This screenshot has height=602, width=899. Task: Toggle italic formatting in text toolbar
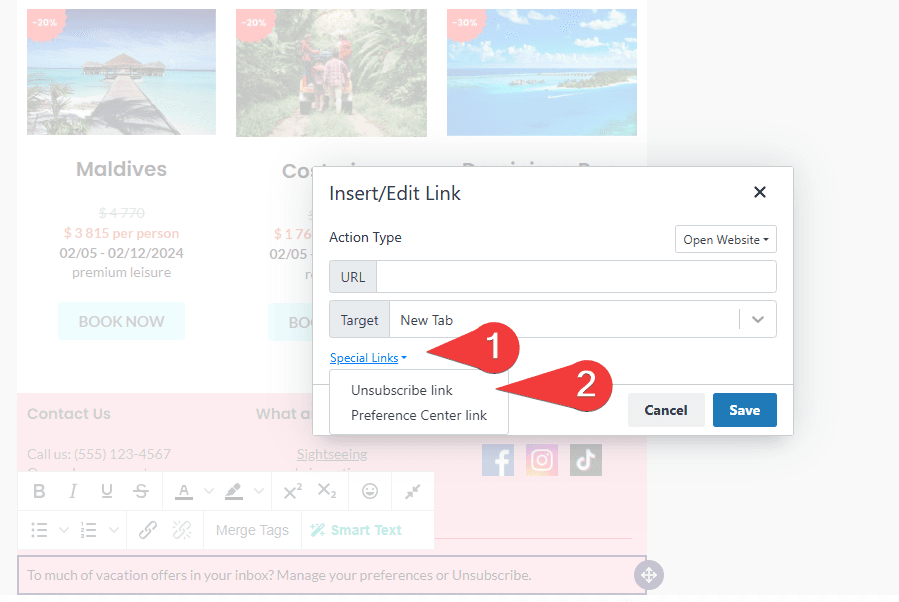[x=73, y=491]
